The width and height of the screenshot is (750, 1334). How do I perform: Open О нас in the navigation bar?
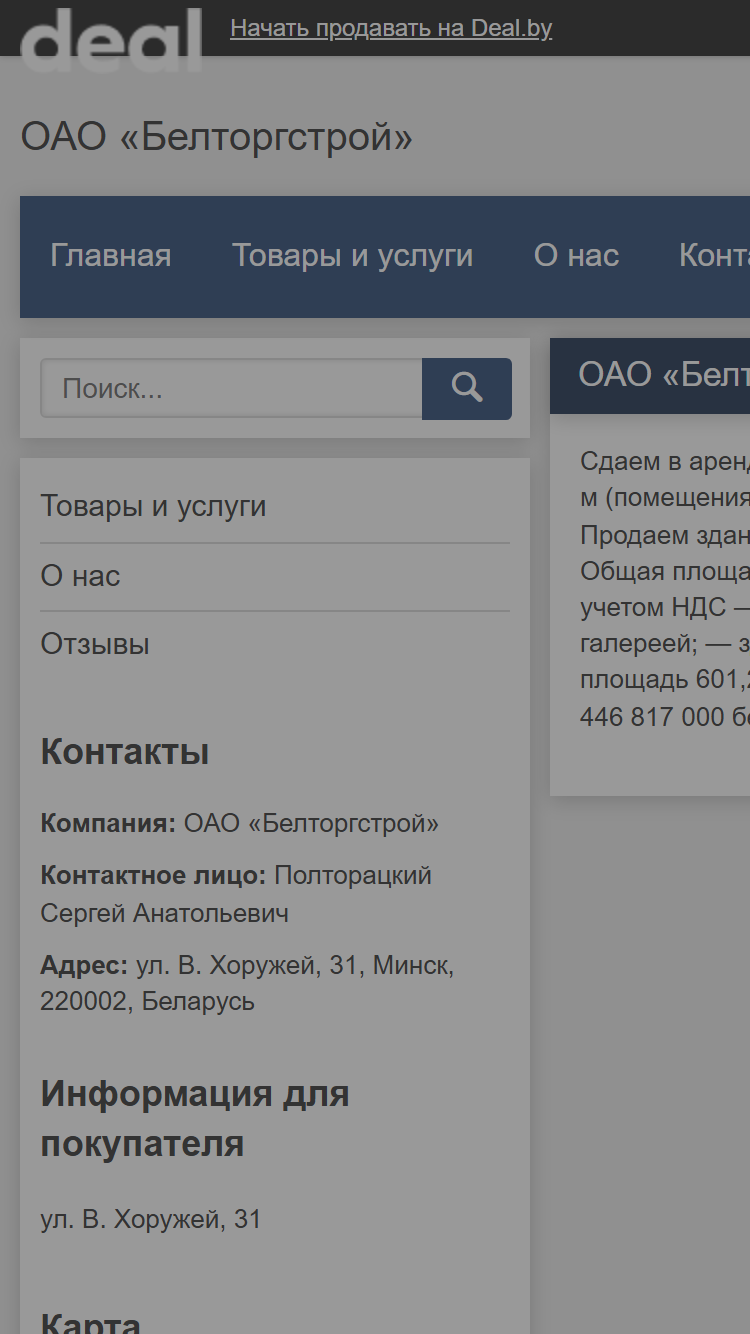(577, 256)
